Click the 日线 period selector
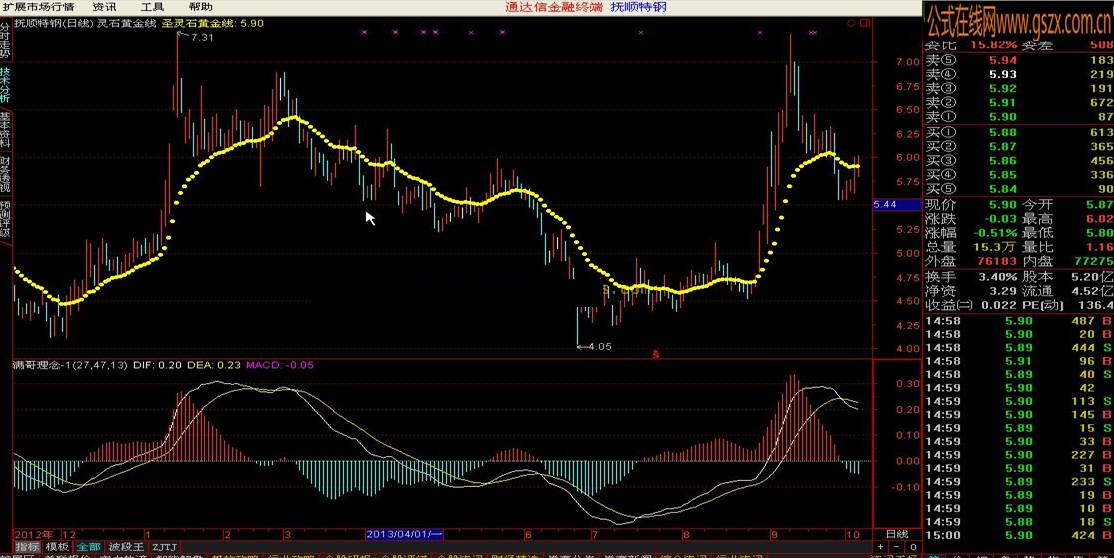1114x558 pixels. point(897,534)
